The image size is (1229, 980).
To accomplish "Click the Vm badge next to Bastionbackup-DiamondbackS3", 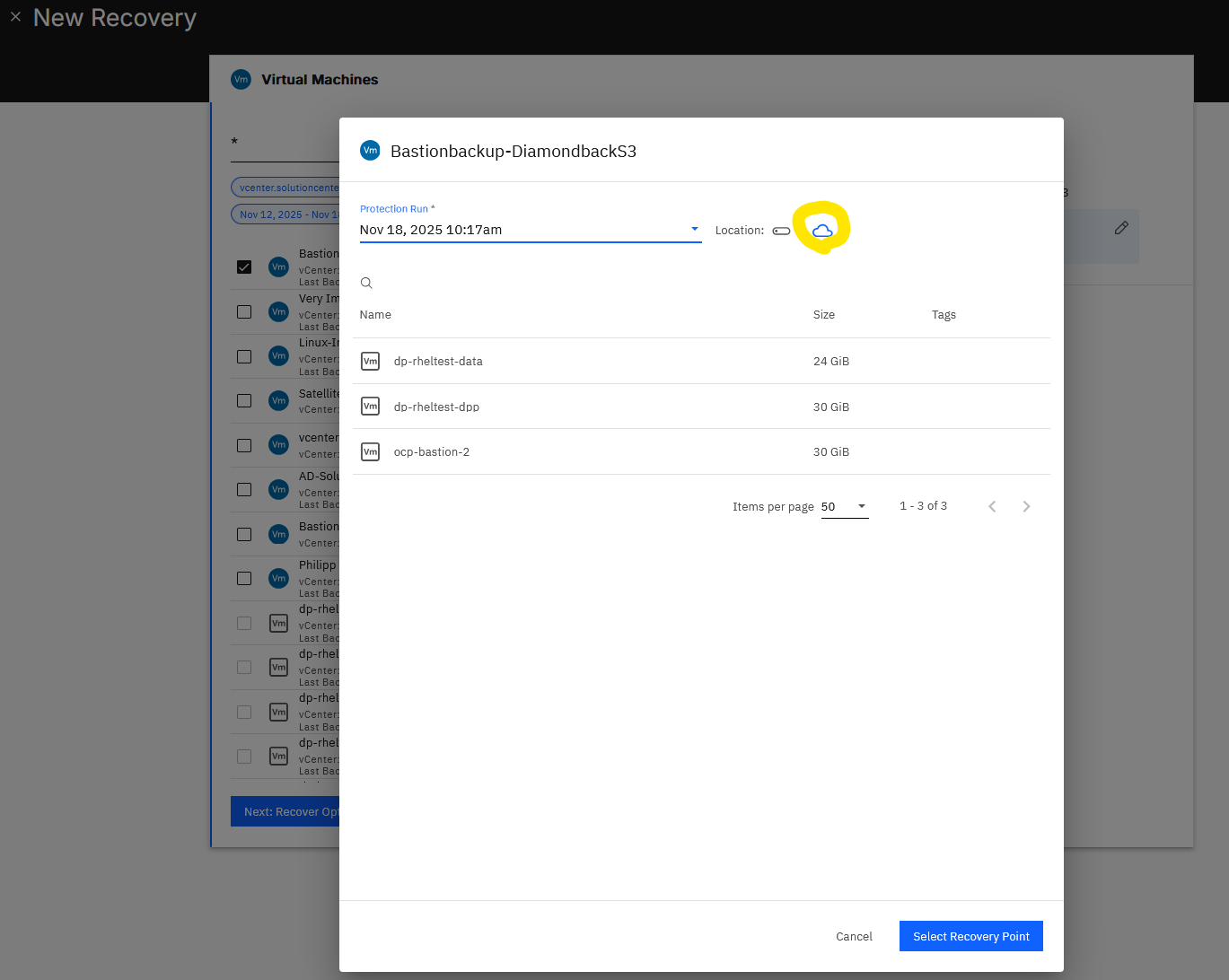I will pos(370,151).
